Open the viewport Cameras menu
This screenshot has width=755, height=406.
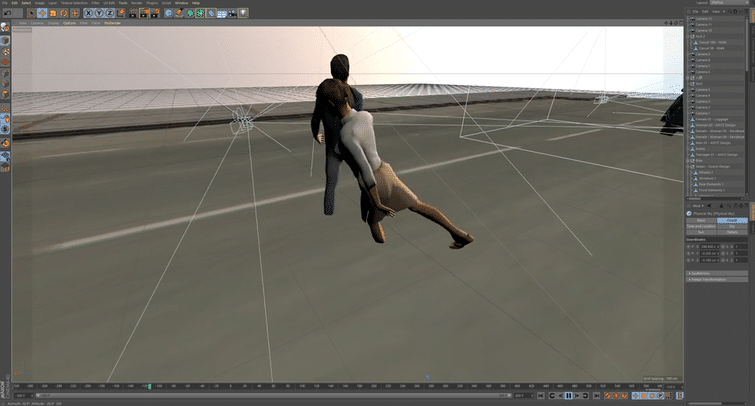[x=37, y=23]
